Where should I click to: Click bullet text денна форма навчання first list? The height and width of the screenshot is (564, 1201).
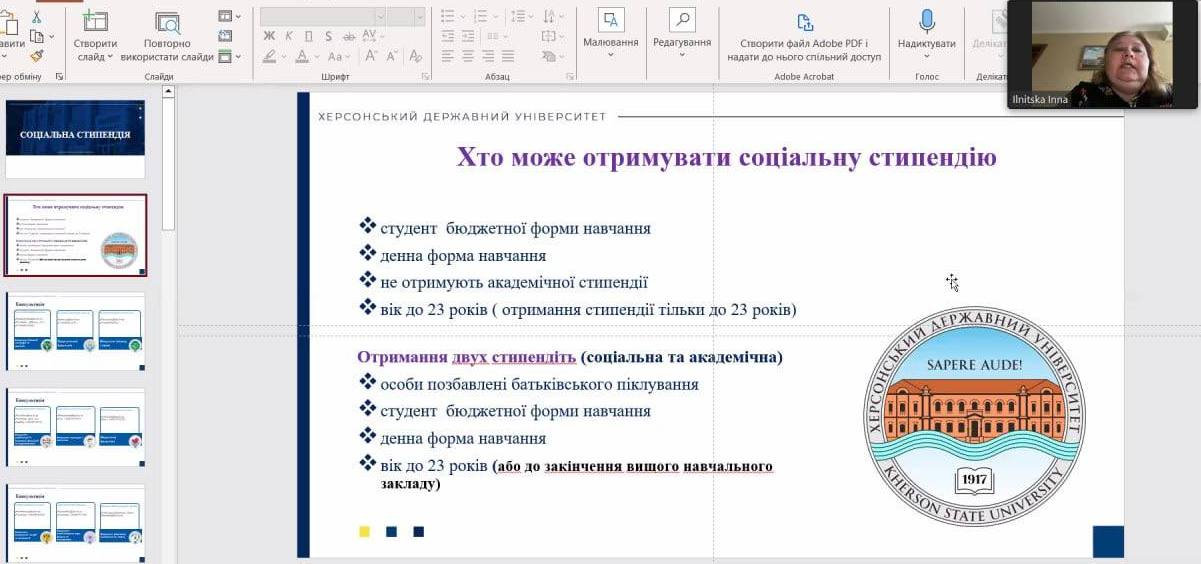[x=463, y=256]
